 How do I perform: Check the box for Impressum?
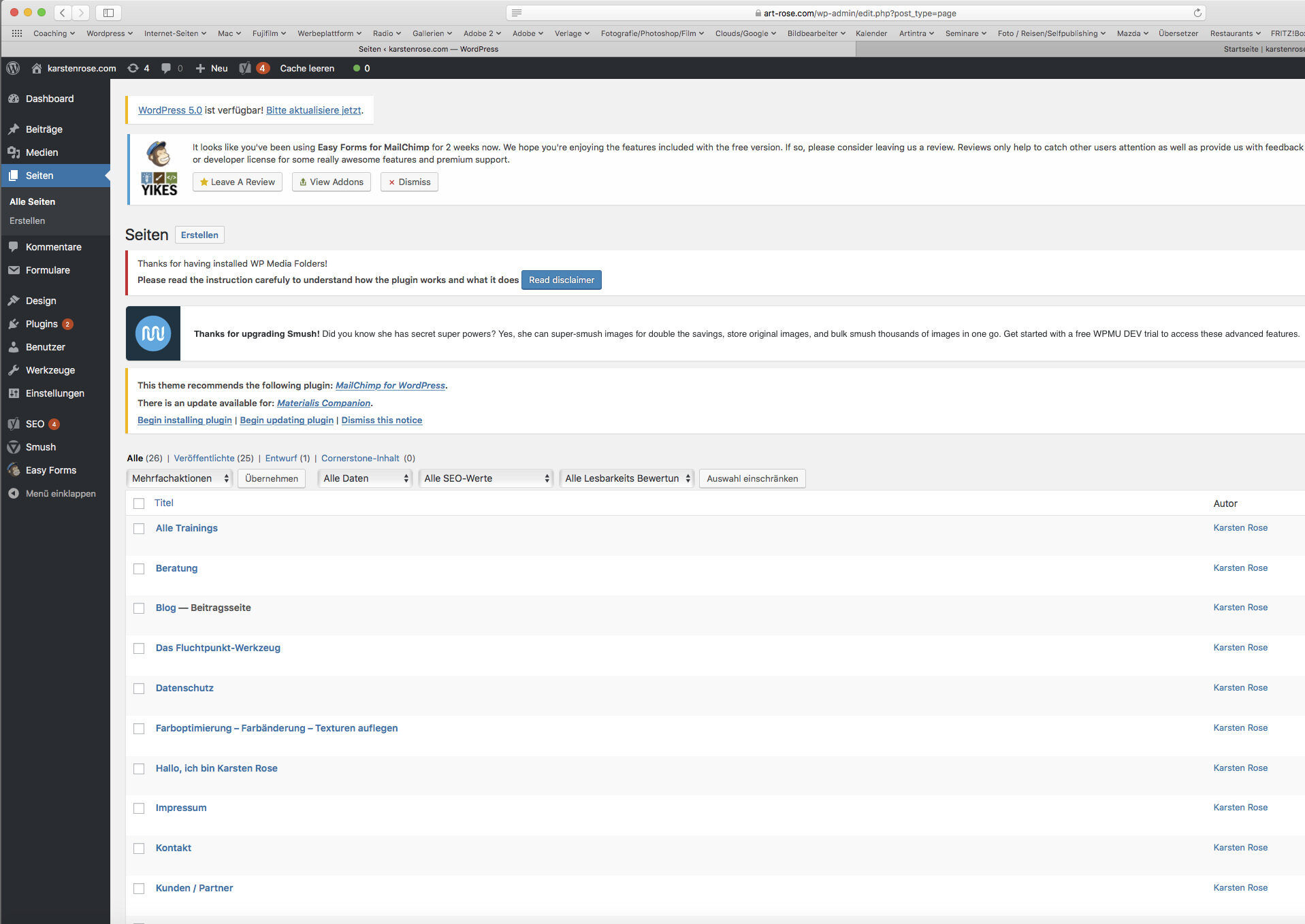pos(139,808)
